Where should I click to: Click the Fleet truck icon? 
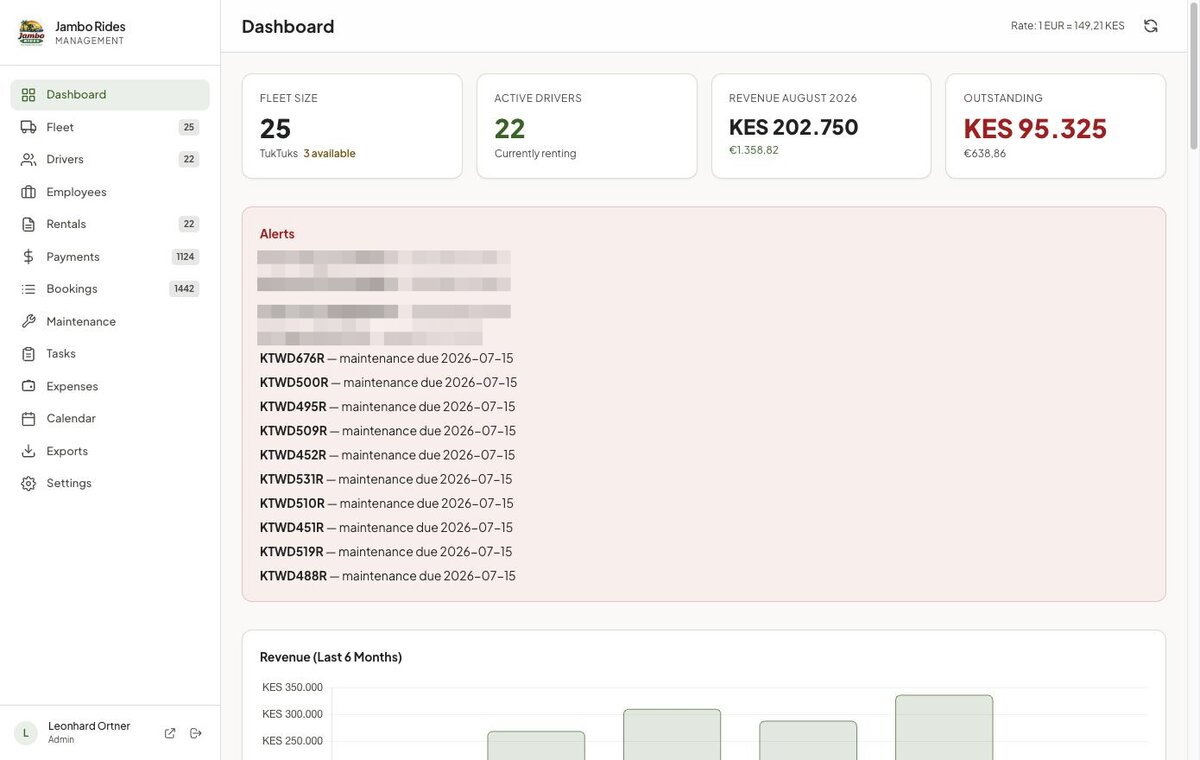coord(28,127)
